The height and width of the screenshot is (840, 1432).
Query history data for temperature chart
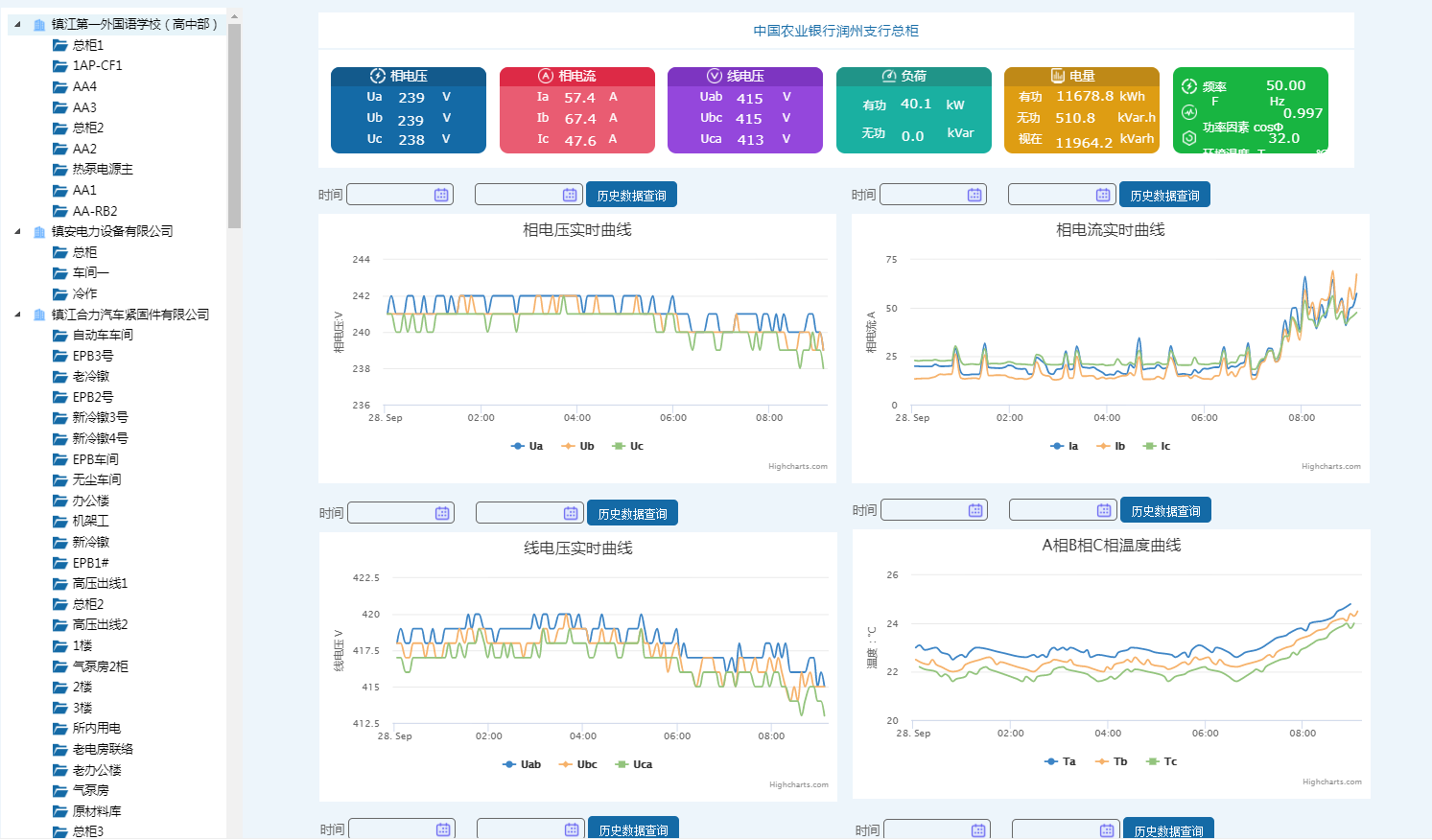click(1165, 511)
